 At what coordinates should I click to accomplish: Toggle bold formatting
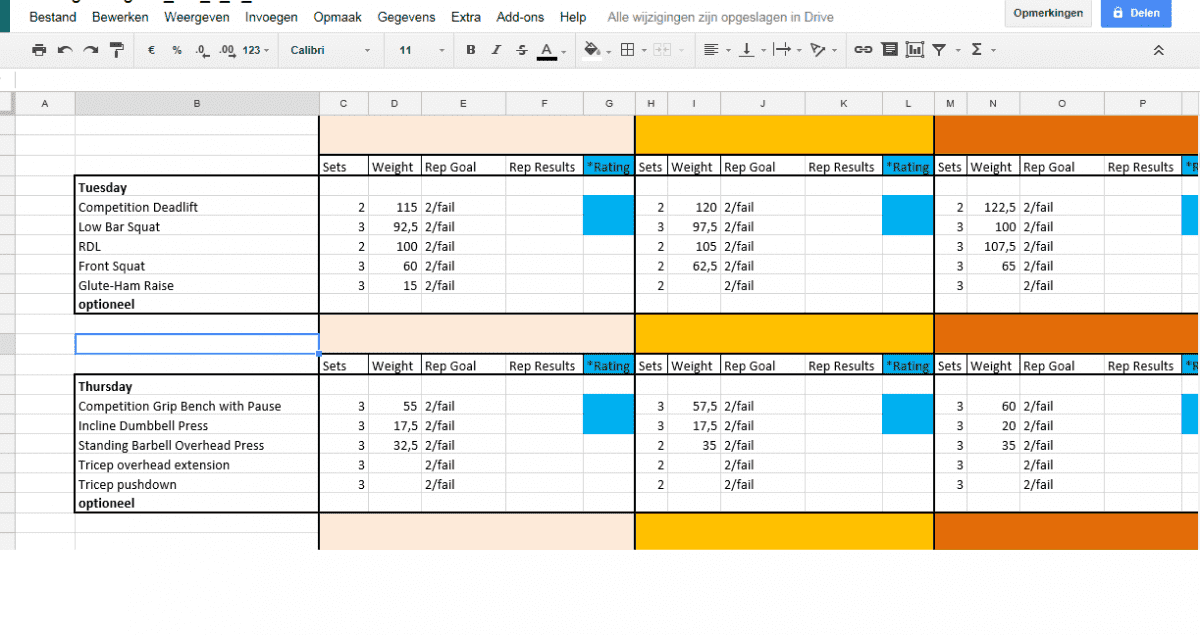tap(470, 49)
